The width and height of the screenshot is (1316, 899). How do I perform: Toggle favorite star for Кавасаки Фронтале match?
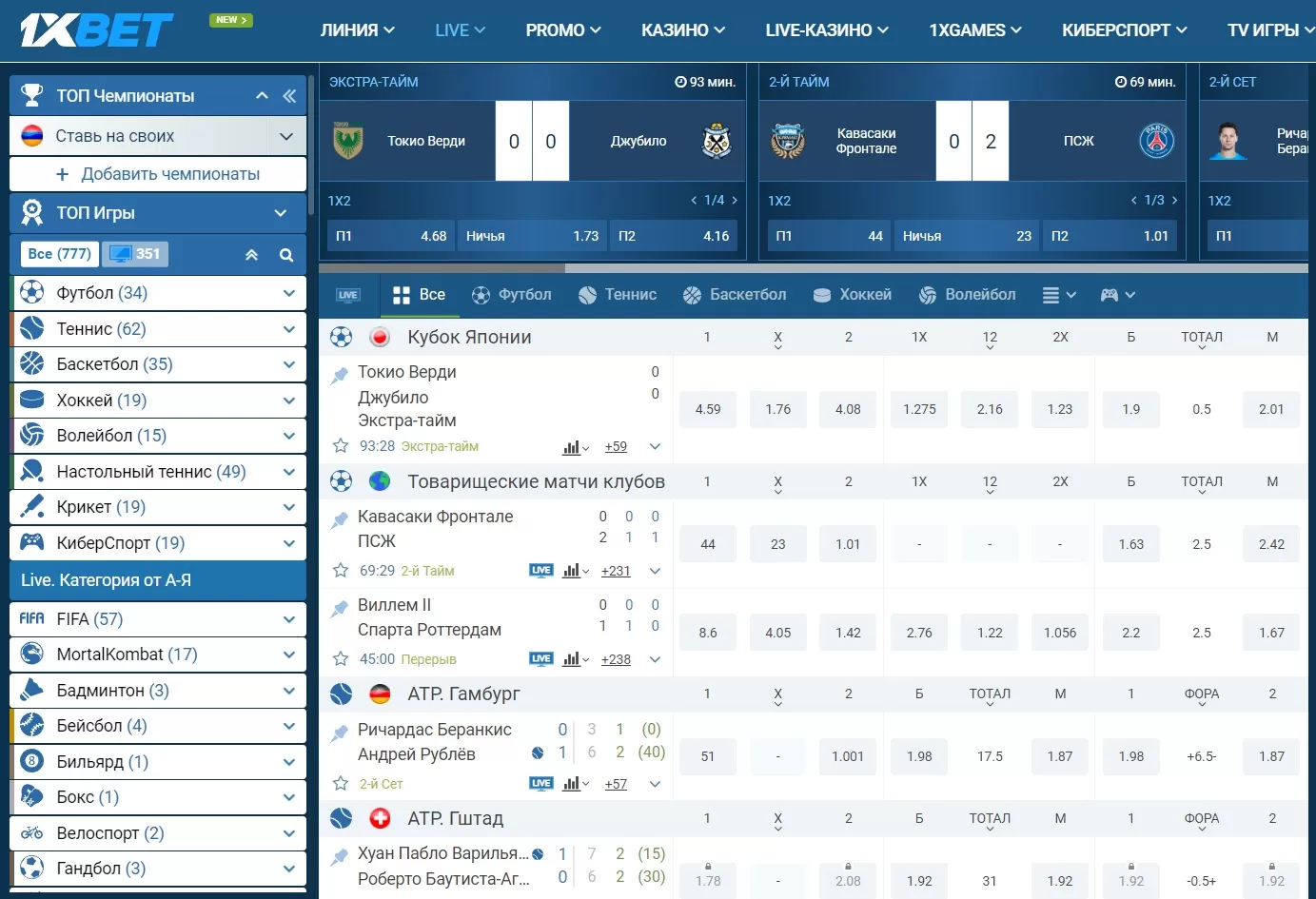340,571
